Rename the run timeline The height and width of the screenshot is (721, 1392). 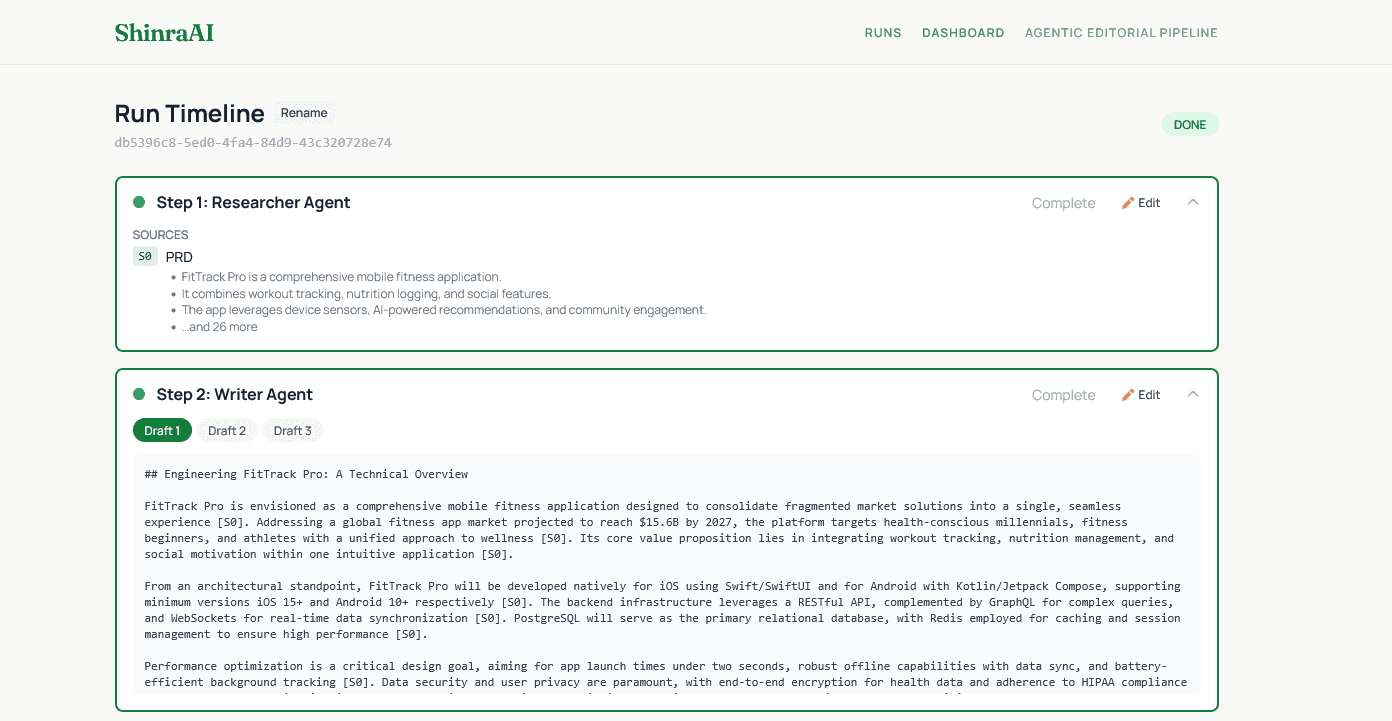pyautogui.click(x=303, y=113)
